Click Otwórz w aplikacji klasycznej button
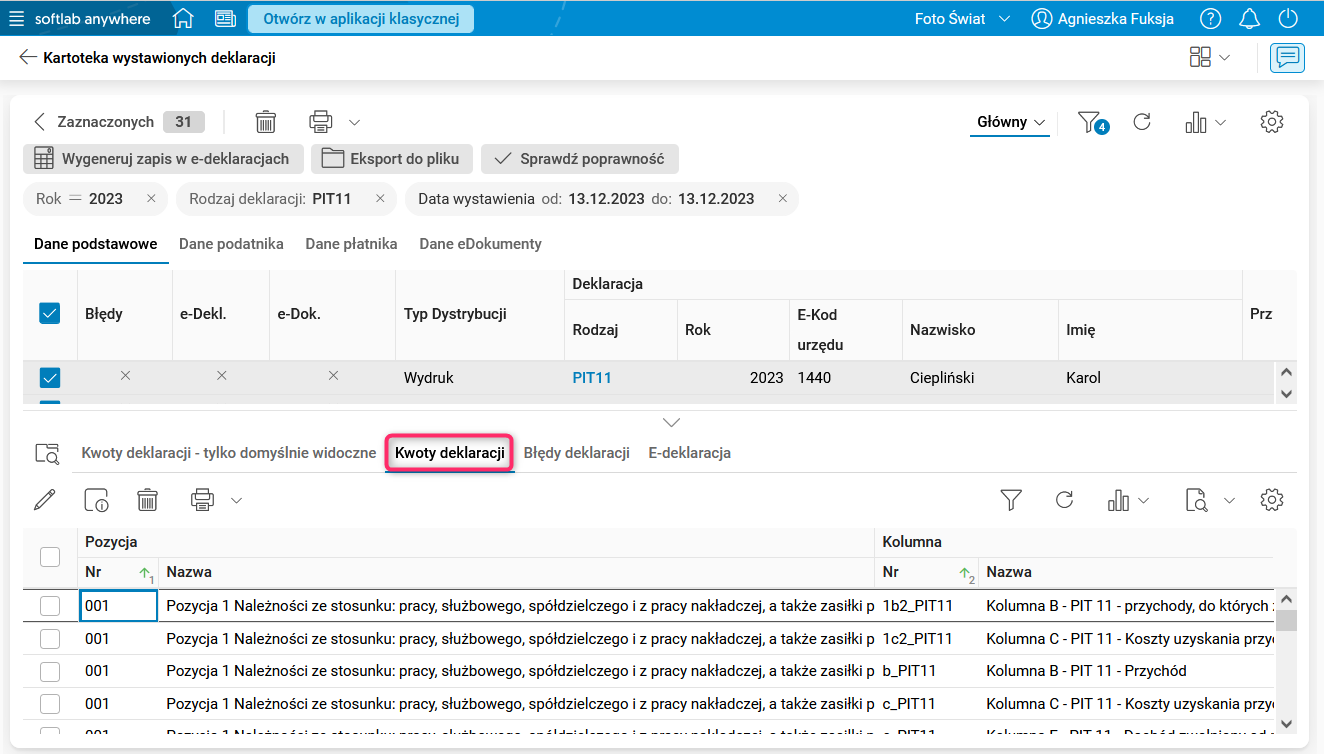 (361, 19)
